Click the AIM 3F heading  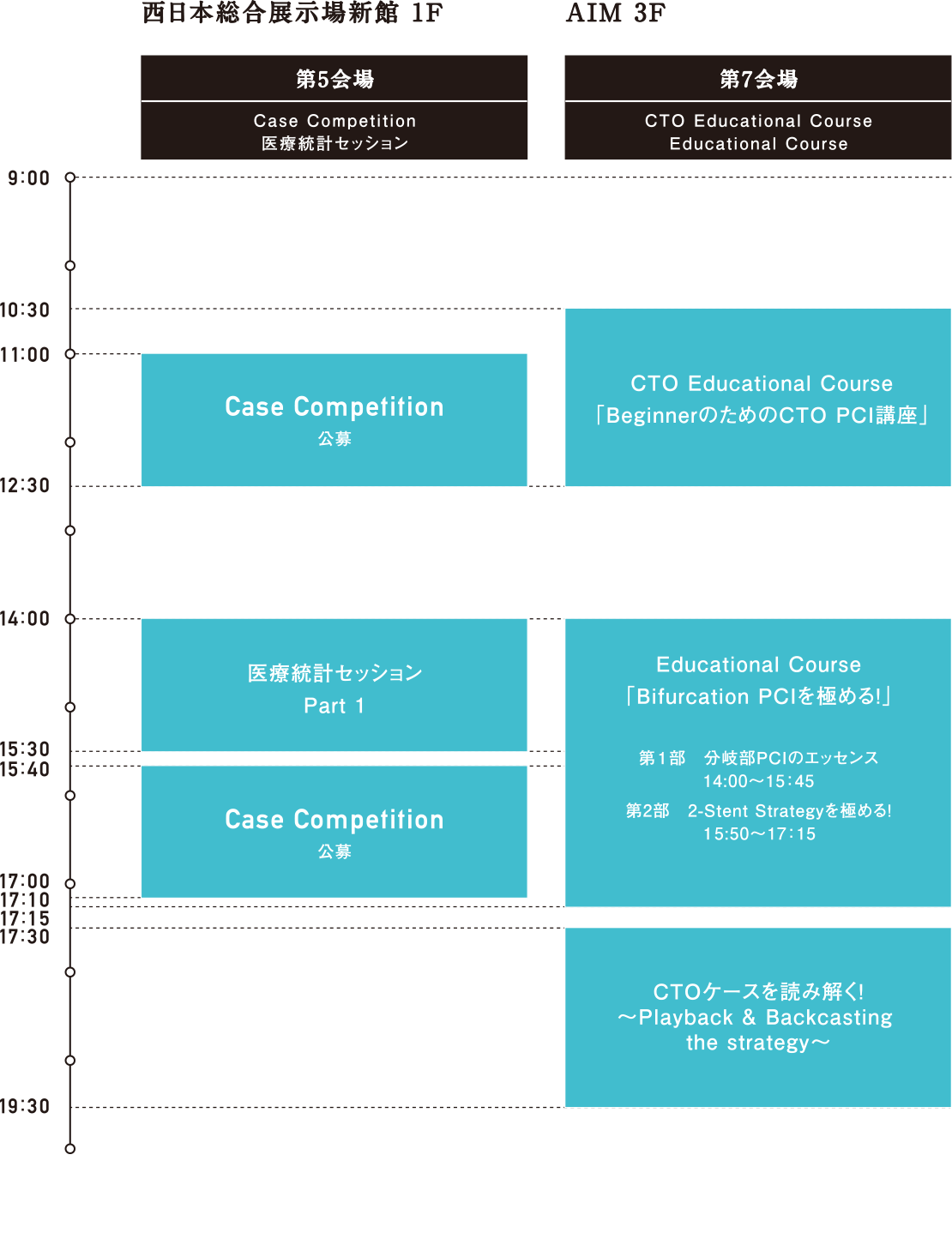[615, 13]
